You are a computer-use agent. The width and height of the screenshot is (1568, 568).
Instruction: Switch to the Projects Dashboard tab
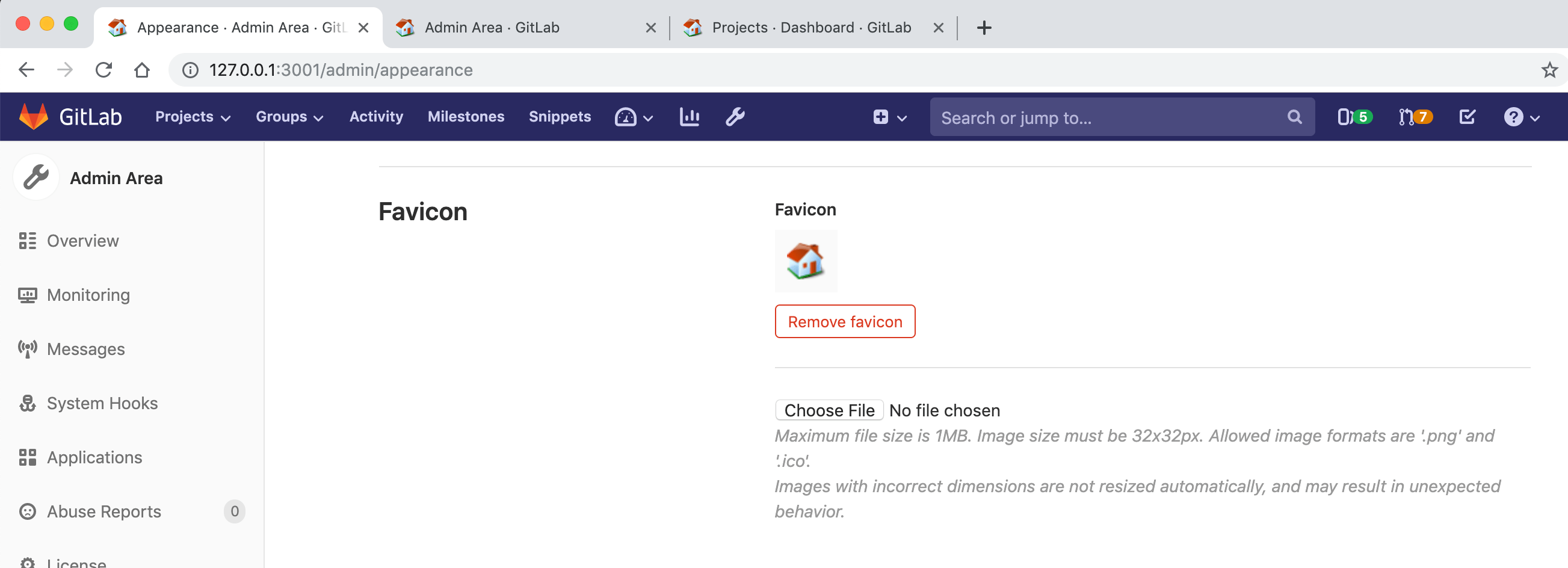coord(811,28)
